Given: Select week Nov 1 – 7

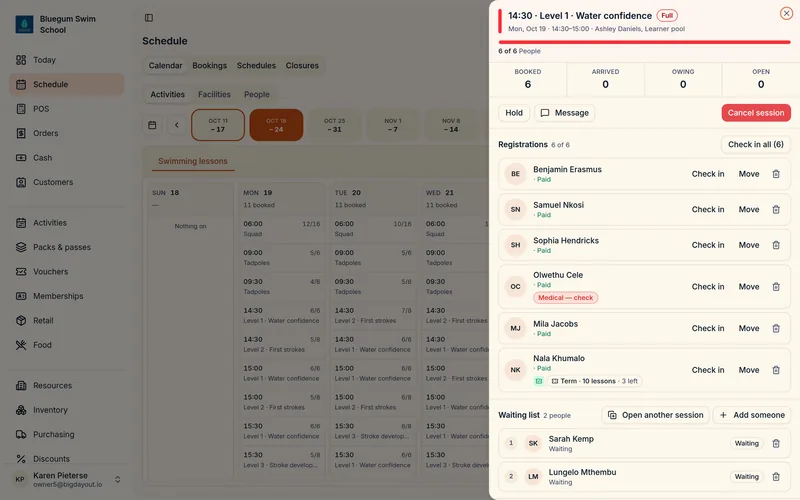Looking at the screenshot, I should pyautogui.click(x=392, y=125).
